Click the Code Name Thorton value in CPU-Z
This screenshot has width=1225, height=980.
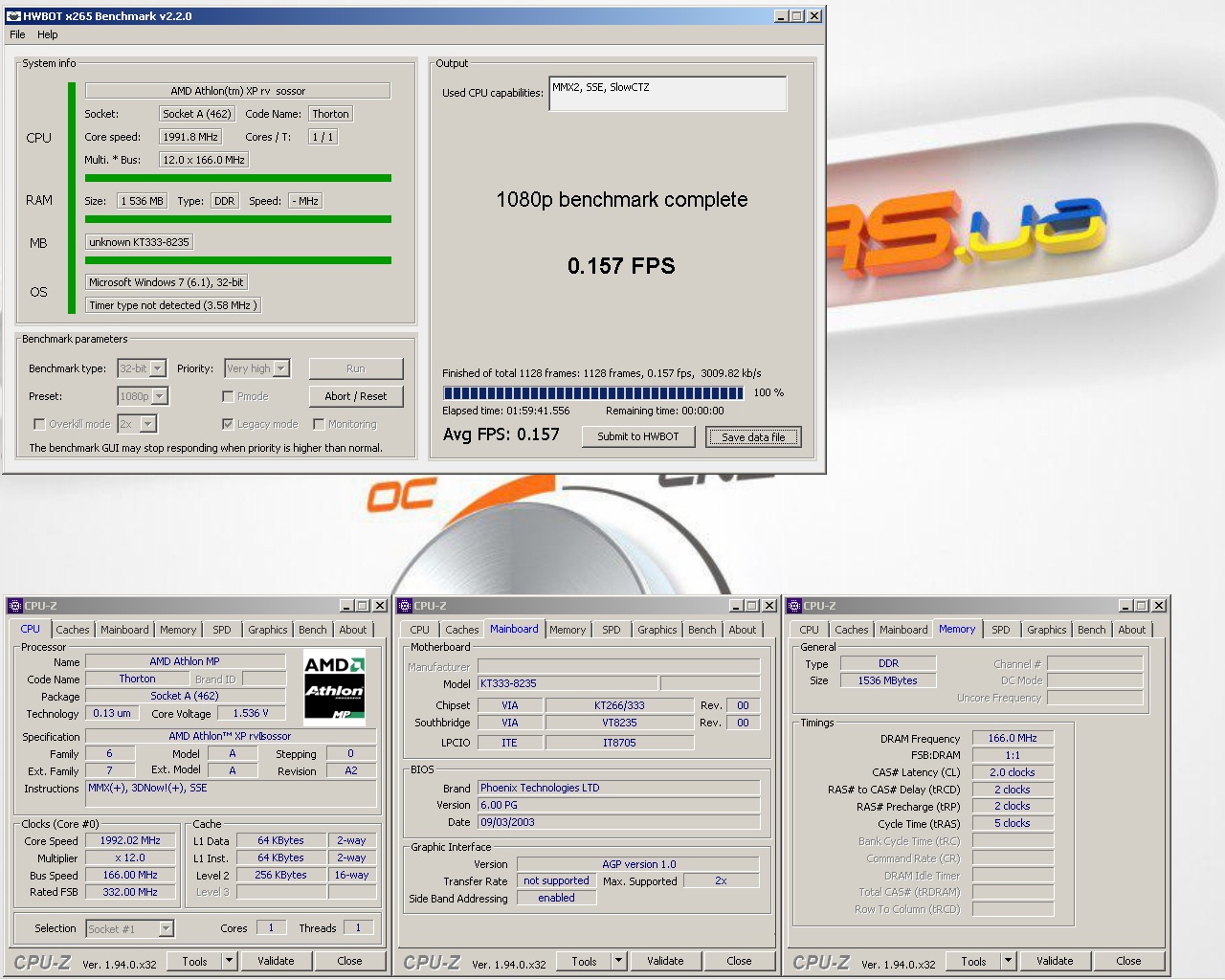coord(137,679)
